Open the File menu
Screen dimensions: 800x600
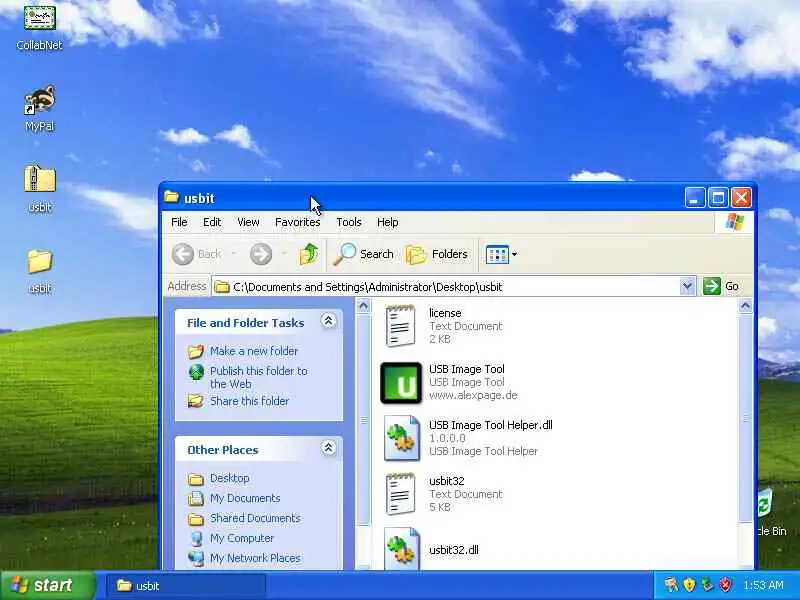179,222
